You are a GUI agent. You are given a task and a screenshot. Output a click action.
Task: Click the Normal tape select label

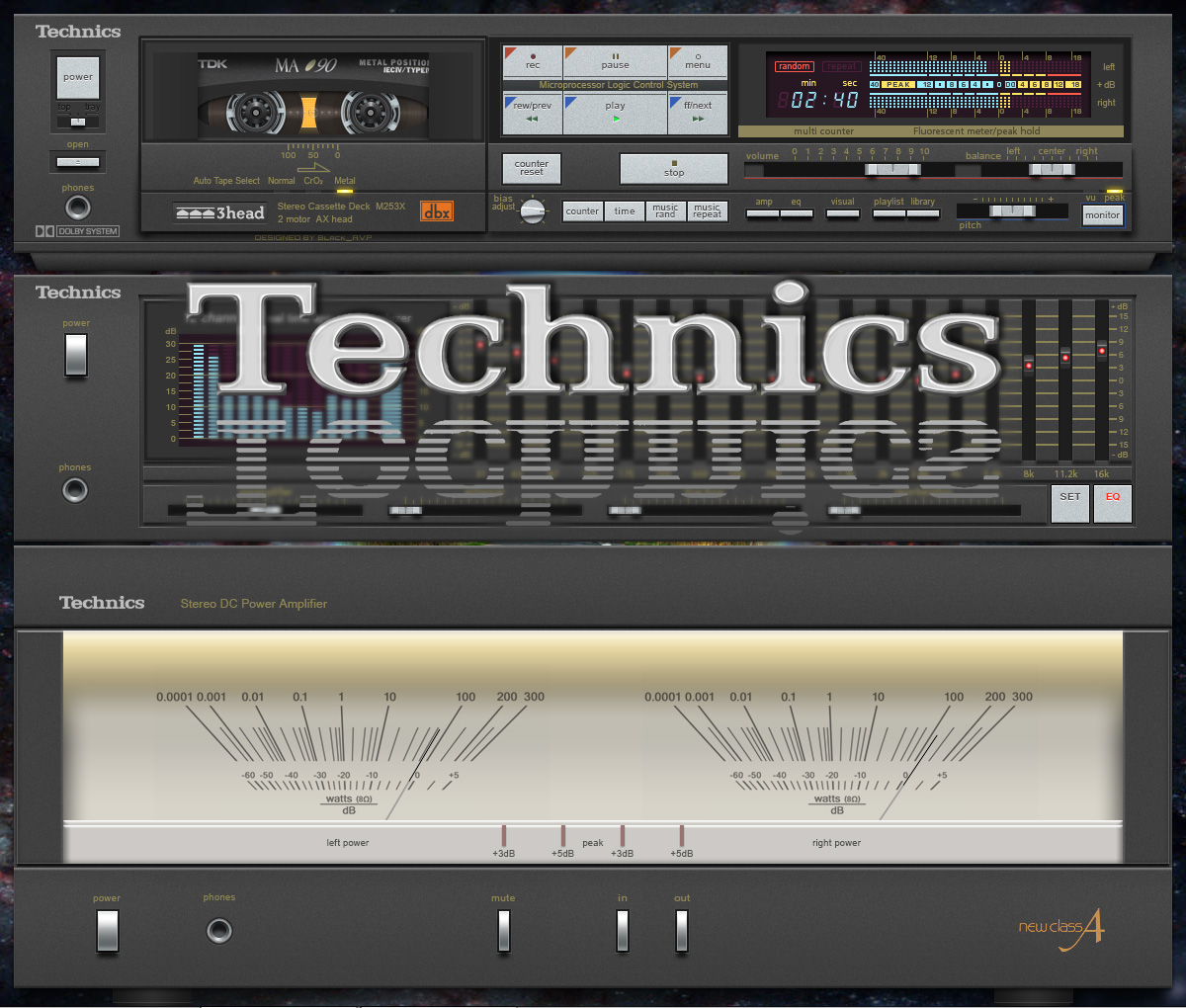coord(282,181)
